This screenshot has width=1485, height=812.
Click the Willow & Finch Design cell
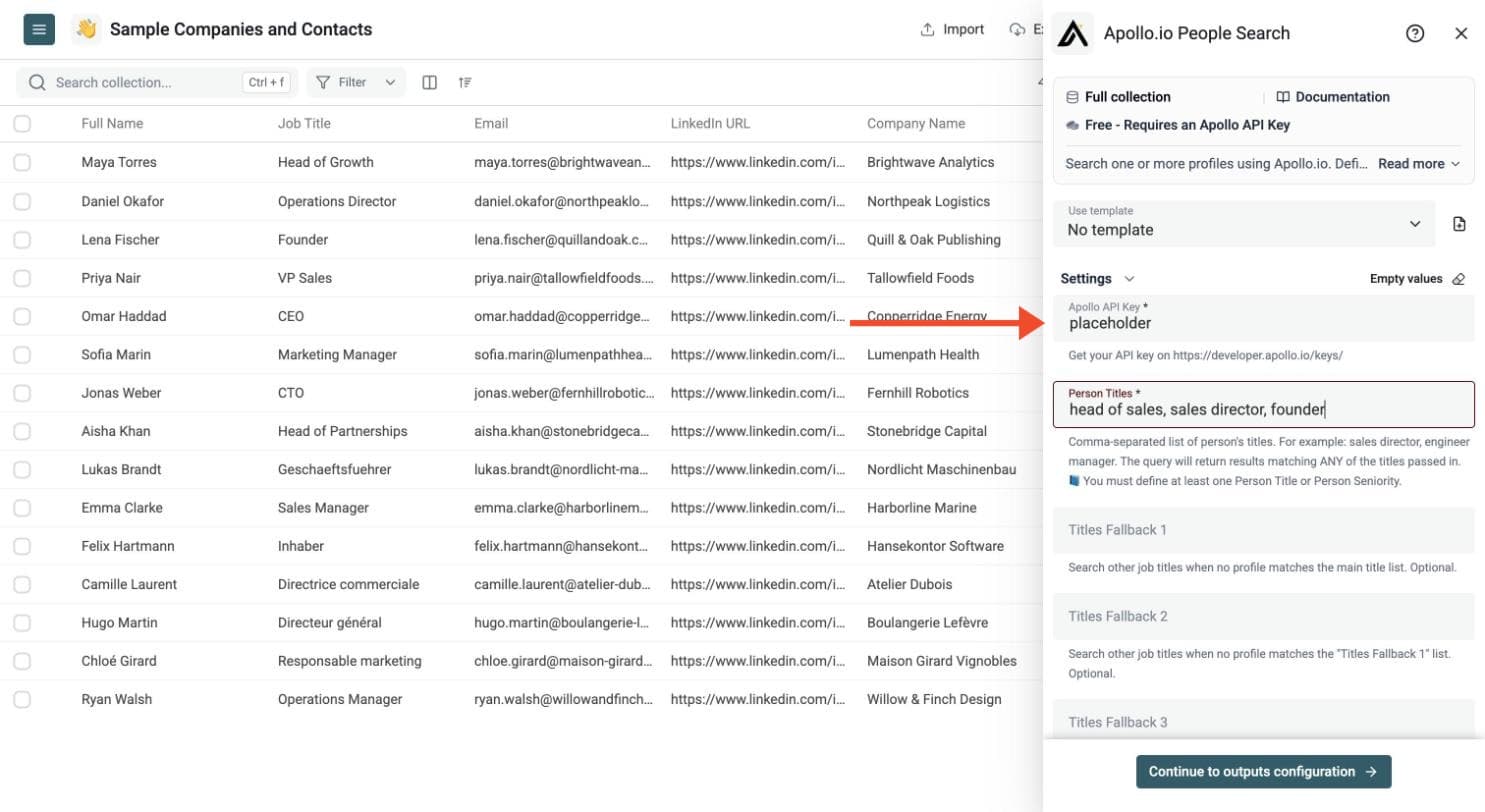click(x=934, y=699)
